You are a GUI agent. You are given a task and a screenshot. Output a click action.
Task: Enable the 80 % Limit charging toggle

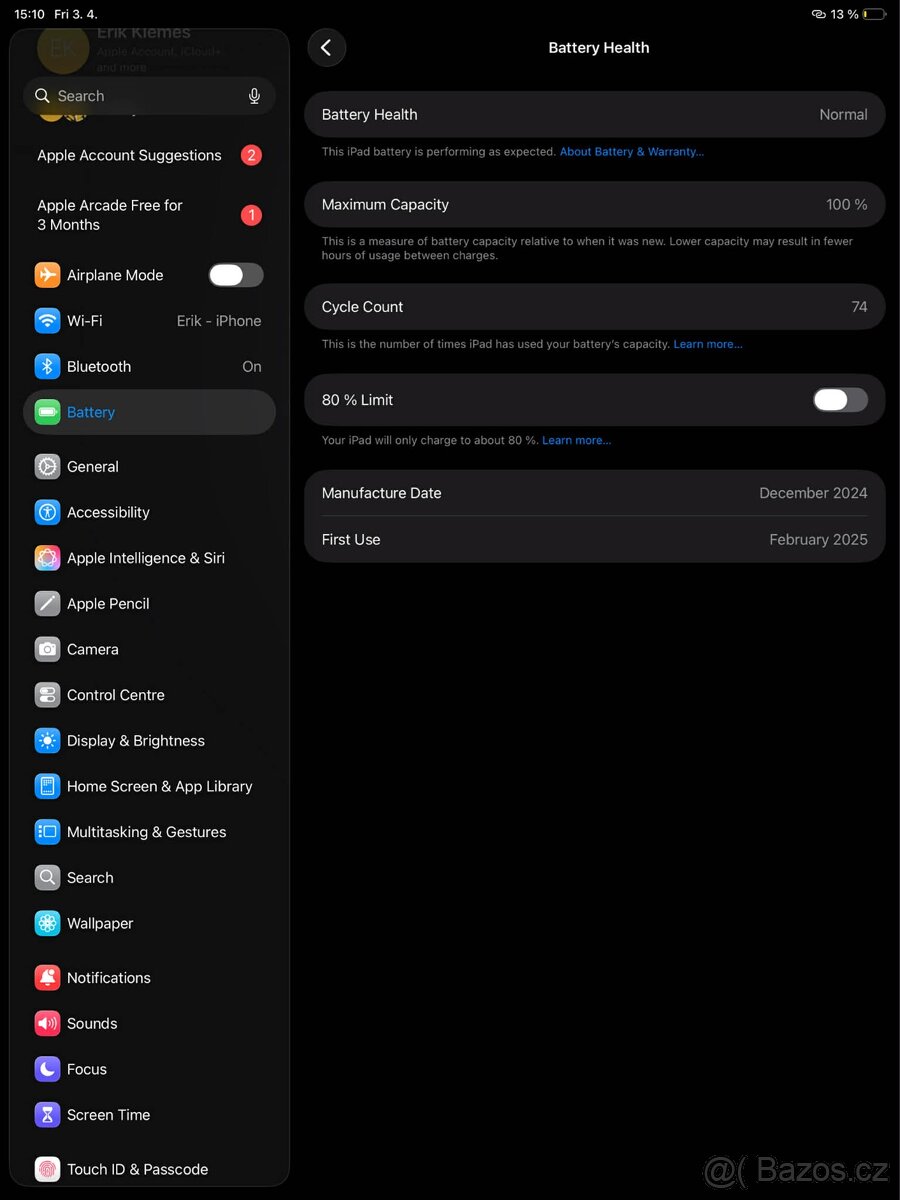point(840,399)
